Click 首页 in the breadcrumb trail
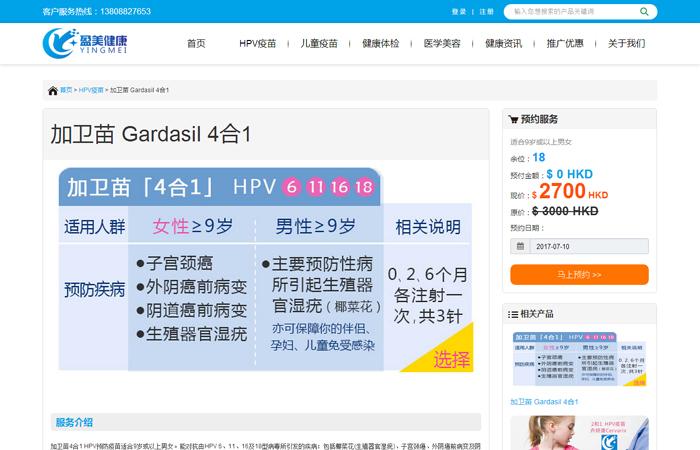Screen dimensions: 700x450 (66, 90)
